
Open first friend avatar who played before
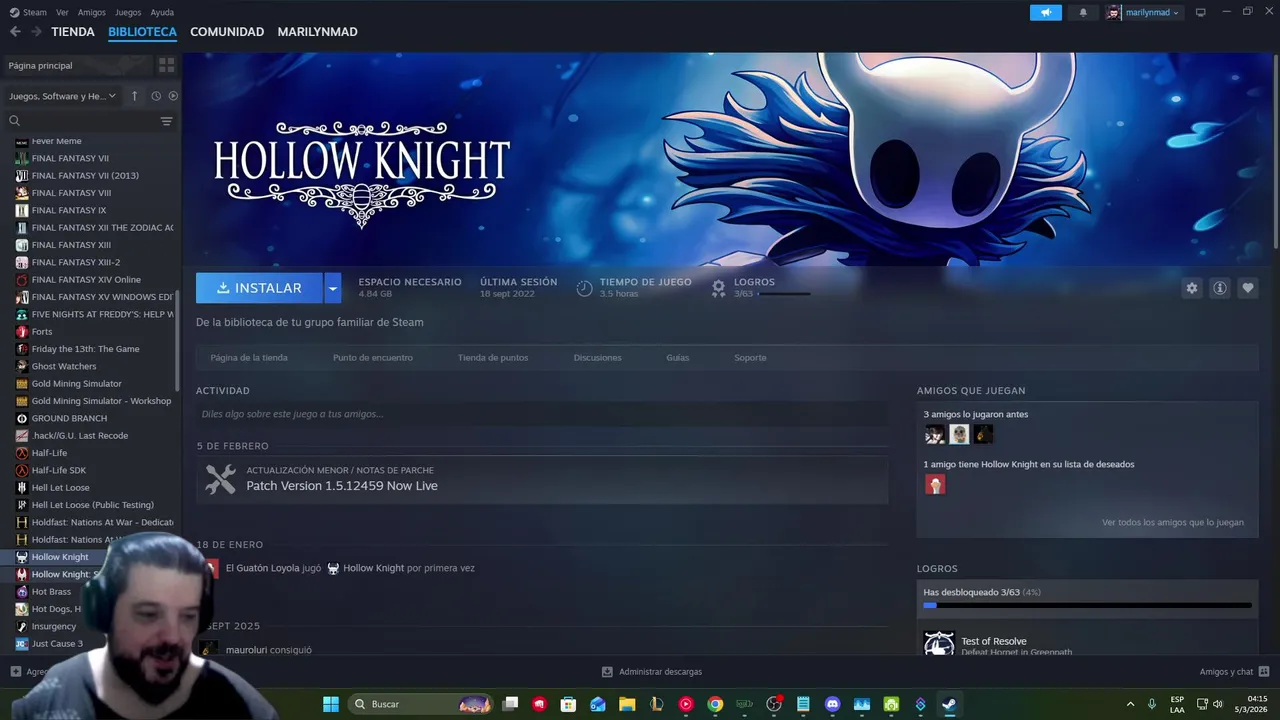(x=934, y=434)
